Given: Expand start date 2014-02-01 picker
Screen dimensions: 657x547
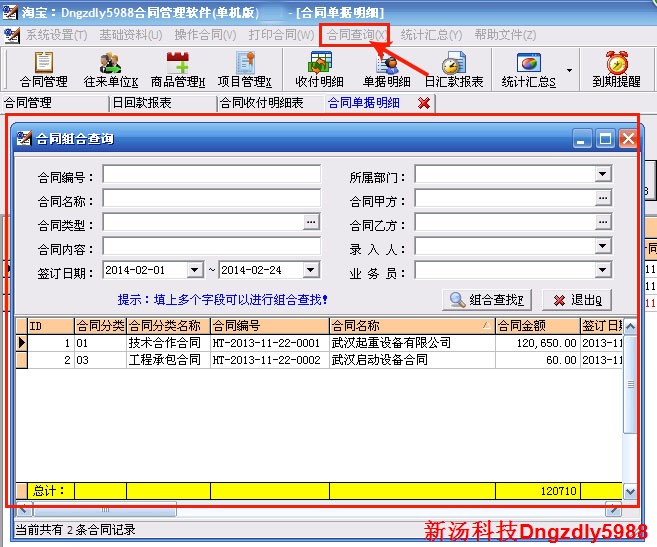Looking at the screenshot, I should [195, 270].
